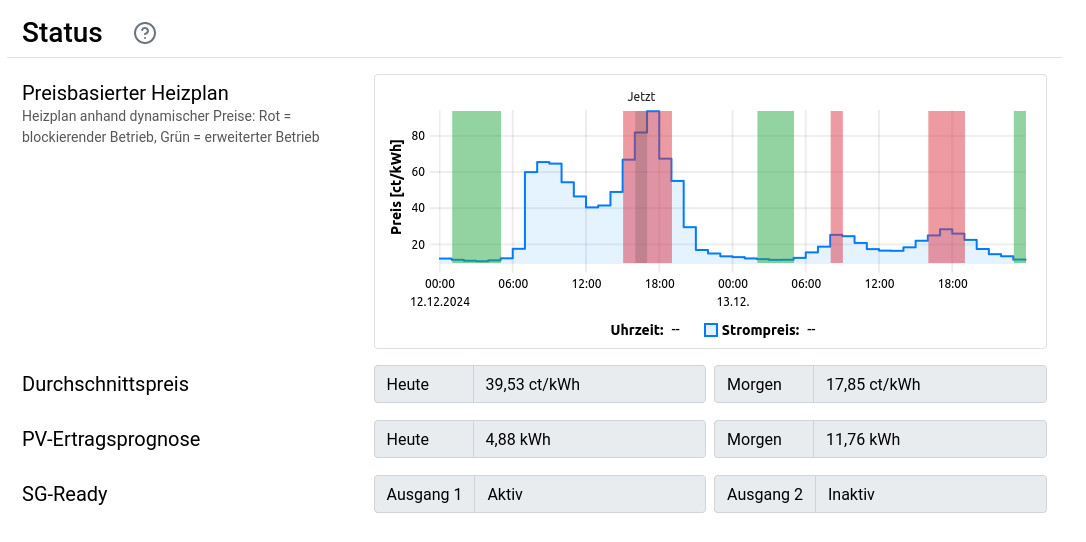The image size is (1086, 542).
Task: Click the narrow red band near 08:00 on 13.12.
Action: pyautogui.click(x=836, y=186)
